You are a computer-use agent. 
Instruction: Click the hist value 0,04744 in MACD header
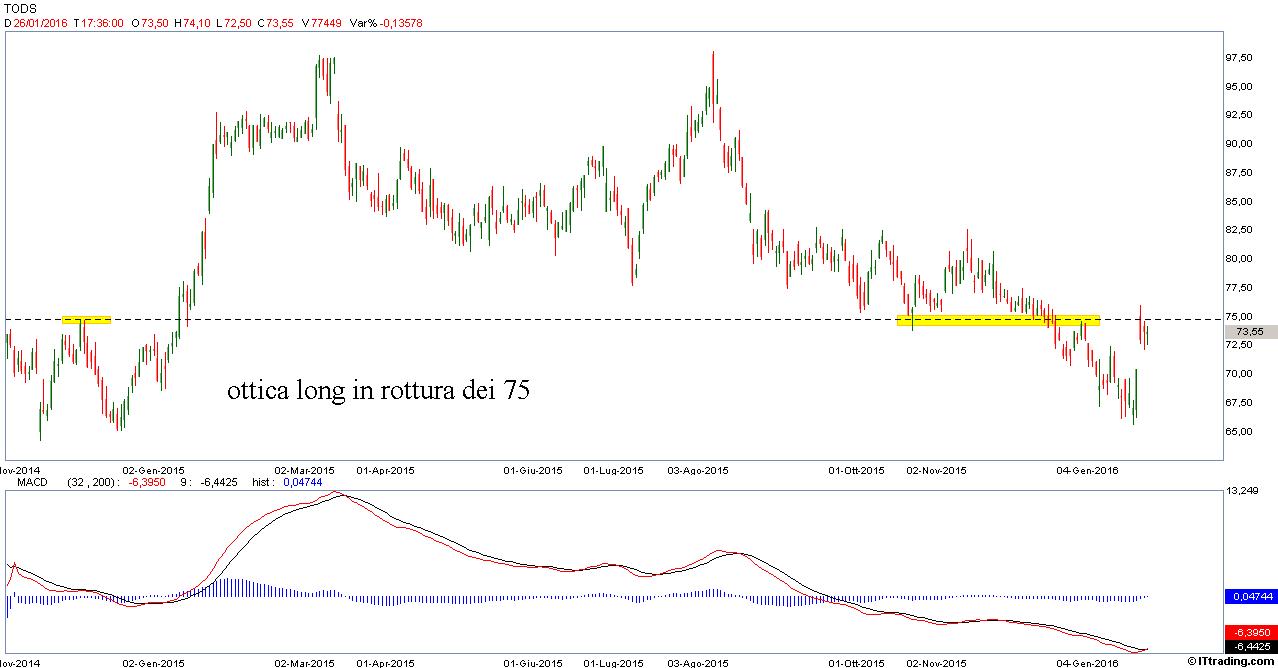click(300, 482)
